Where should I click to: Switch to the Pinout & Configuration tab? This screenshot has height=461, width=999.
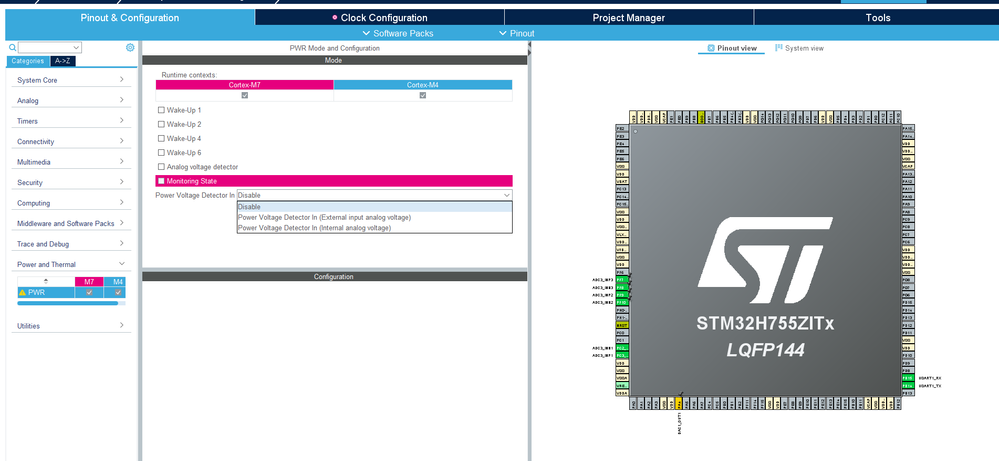130,18
